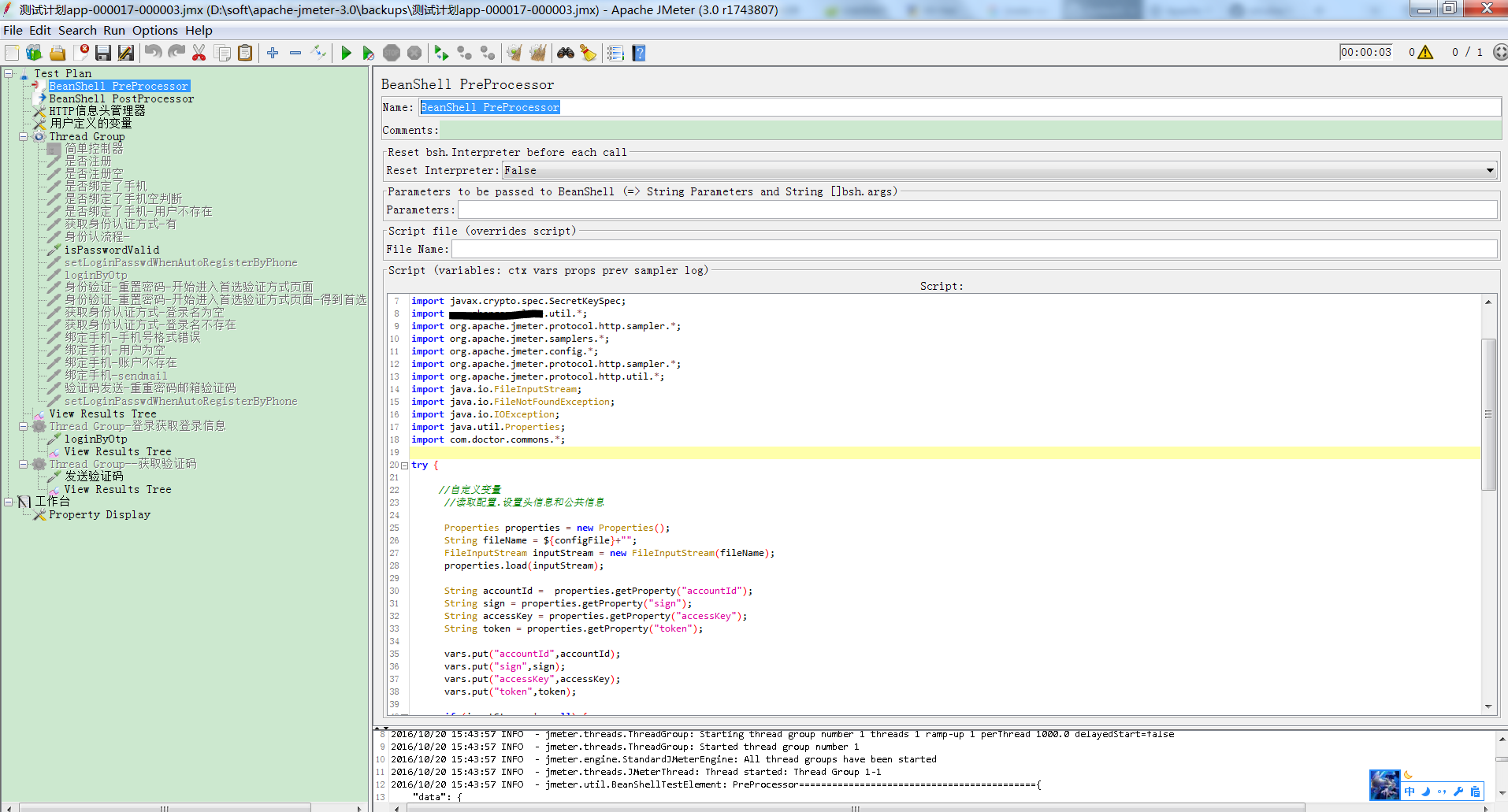
Task: Open the Run menu
Action: [114, 30]
